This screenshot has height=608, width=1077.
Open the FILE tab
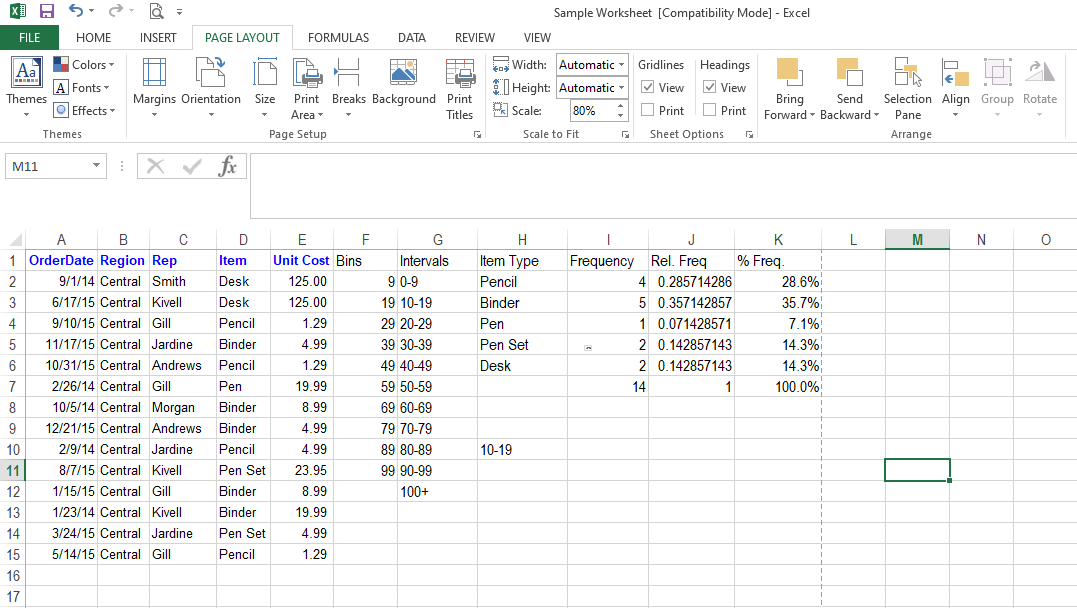point(30,38)
